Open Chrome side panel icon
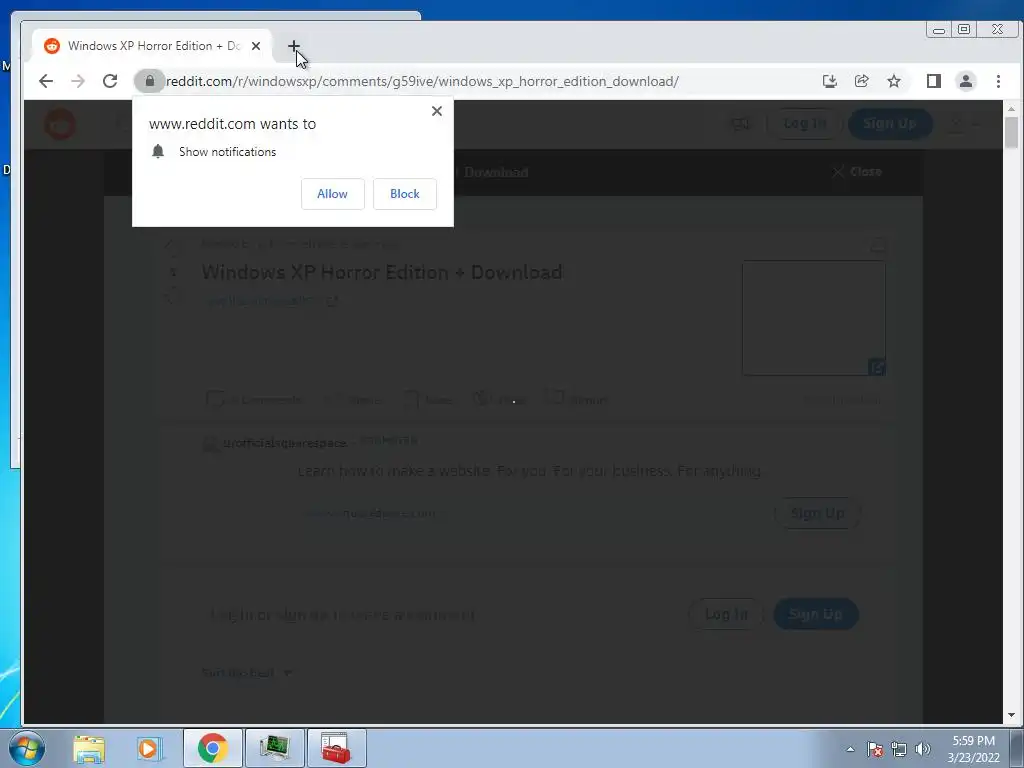 pyautogui.click(x=934, y=81)
